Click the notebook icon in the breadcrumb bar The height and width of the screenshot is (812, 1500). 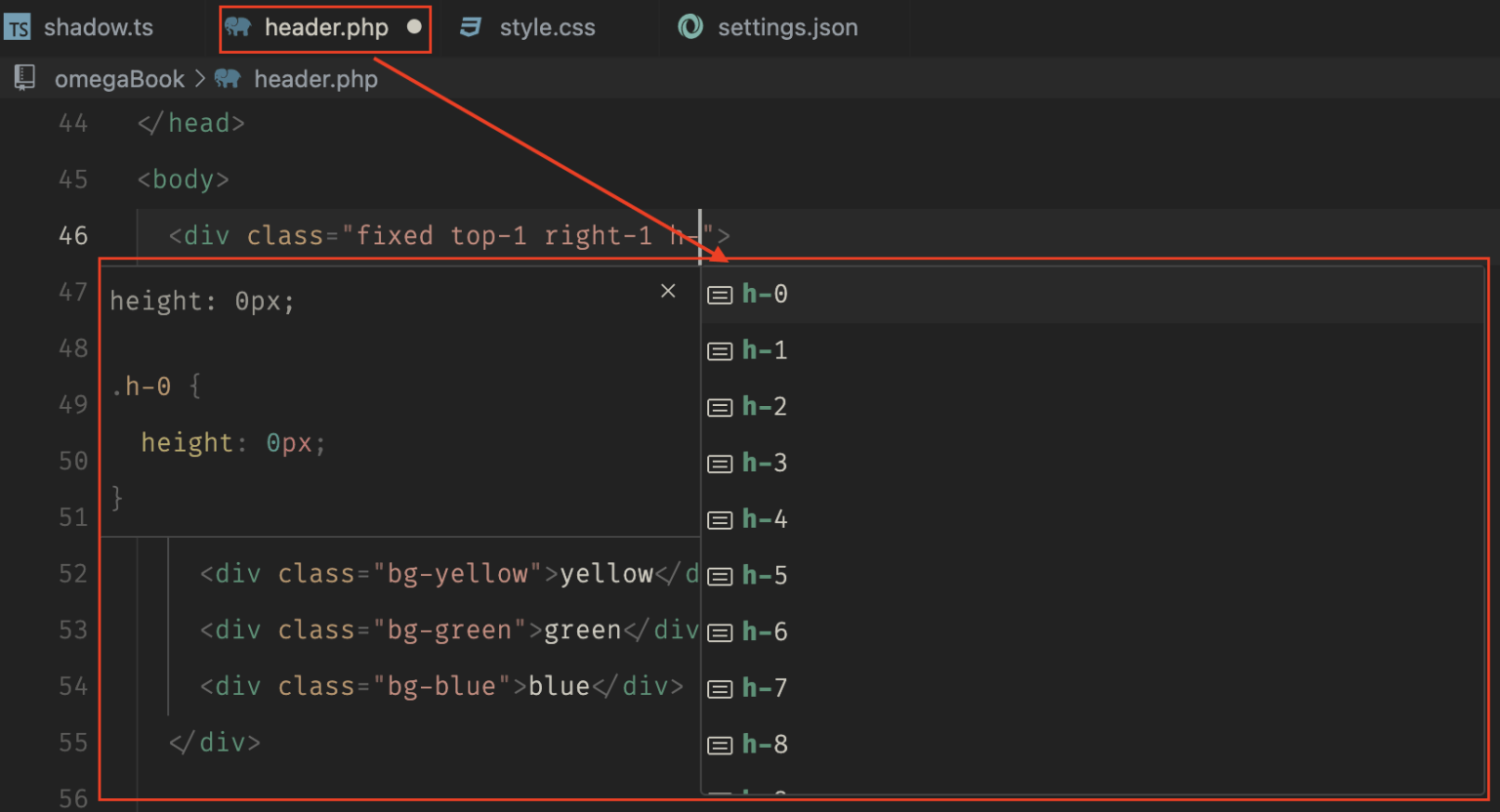pos(23,77)
